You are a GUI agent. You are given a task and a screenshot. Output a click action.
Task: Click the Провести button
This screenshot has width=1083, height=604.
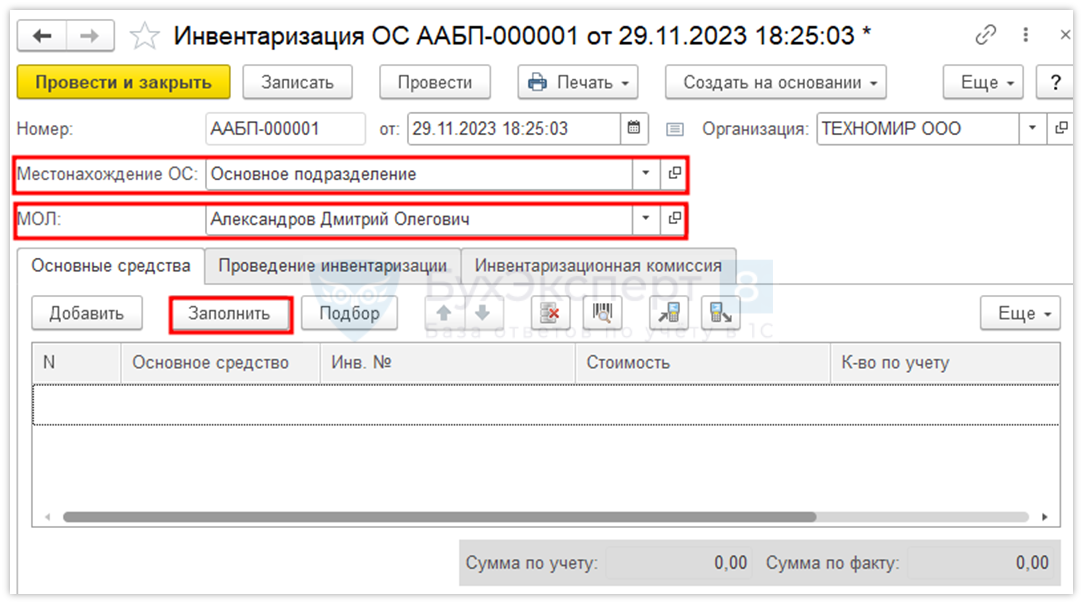point(435,82)
